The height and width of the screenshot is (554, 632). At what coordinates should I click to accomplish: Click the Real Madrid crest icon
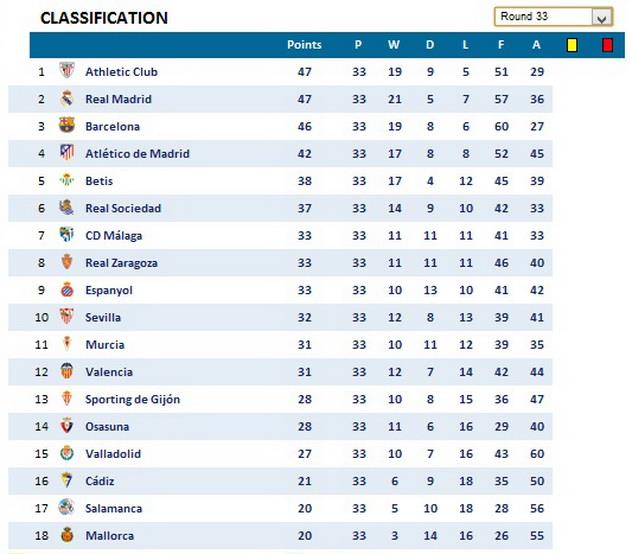tap(67, 99)
